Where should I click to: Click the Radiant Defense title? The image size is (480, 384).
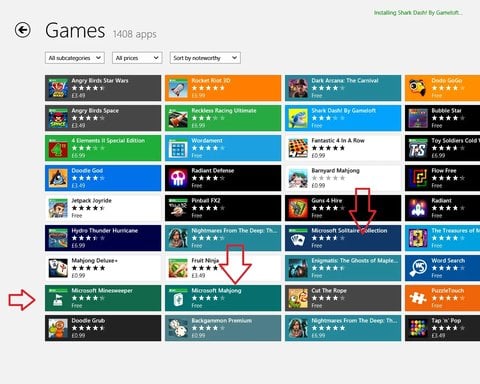click(x=213, y=170)
